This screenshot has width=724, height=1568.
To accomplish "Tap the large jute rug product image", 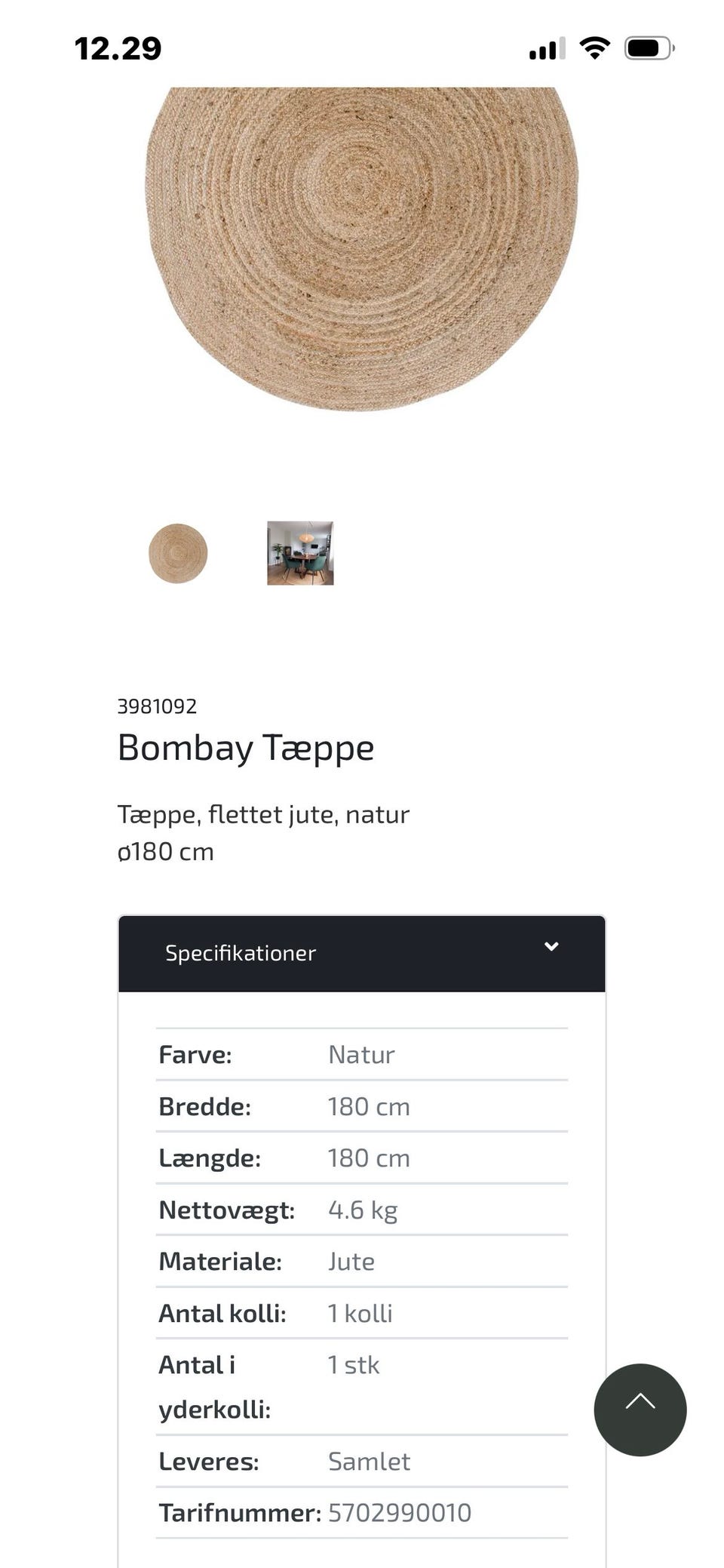I will 361,249.
